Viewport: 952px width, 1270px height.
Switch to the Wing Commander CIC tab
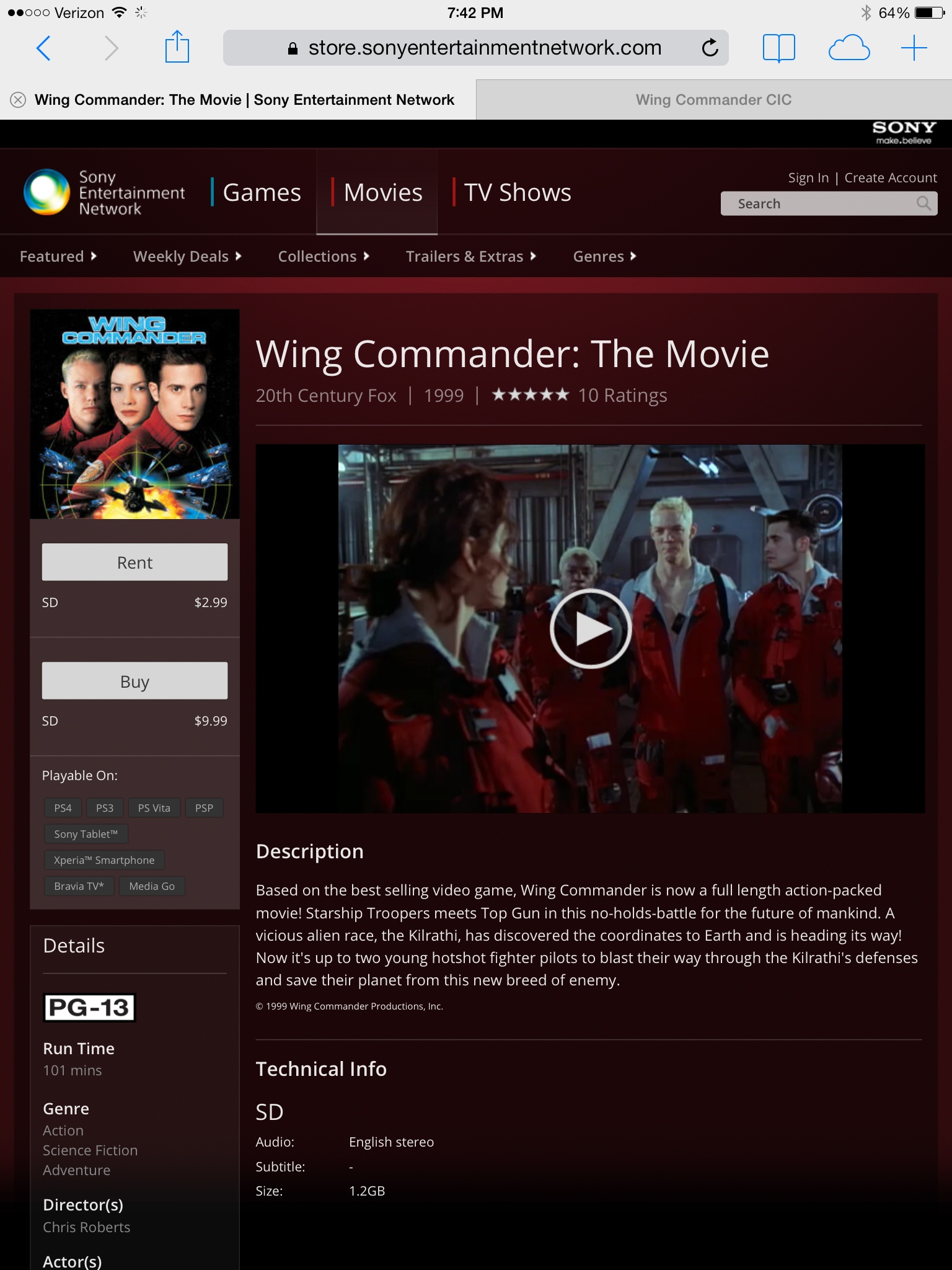[x=714, y=100]
